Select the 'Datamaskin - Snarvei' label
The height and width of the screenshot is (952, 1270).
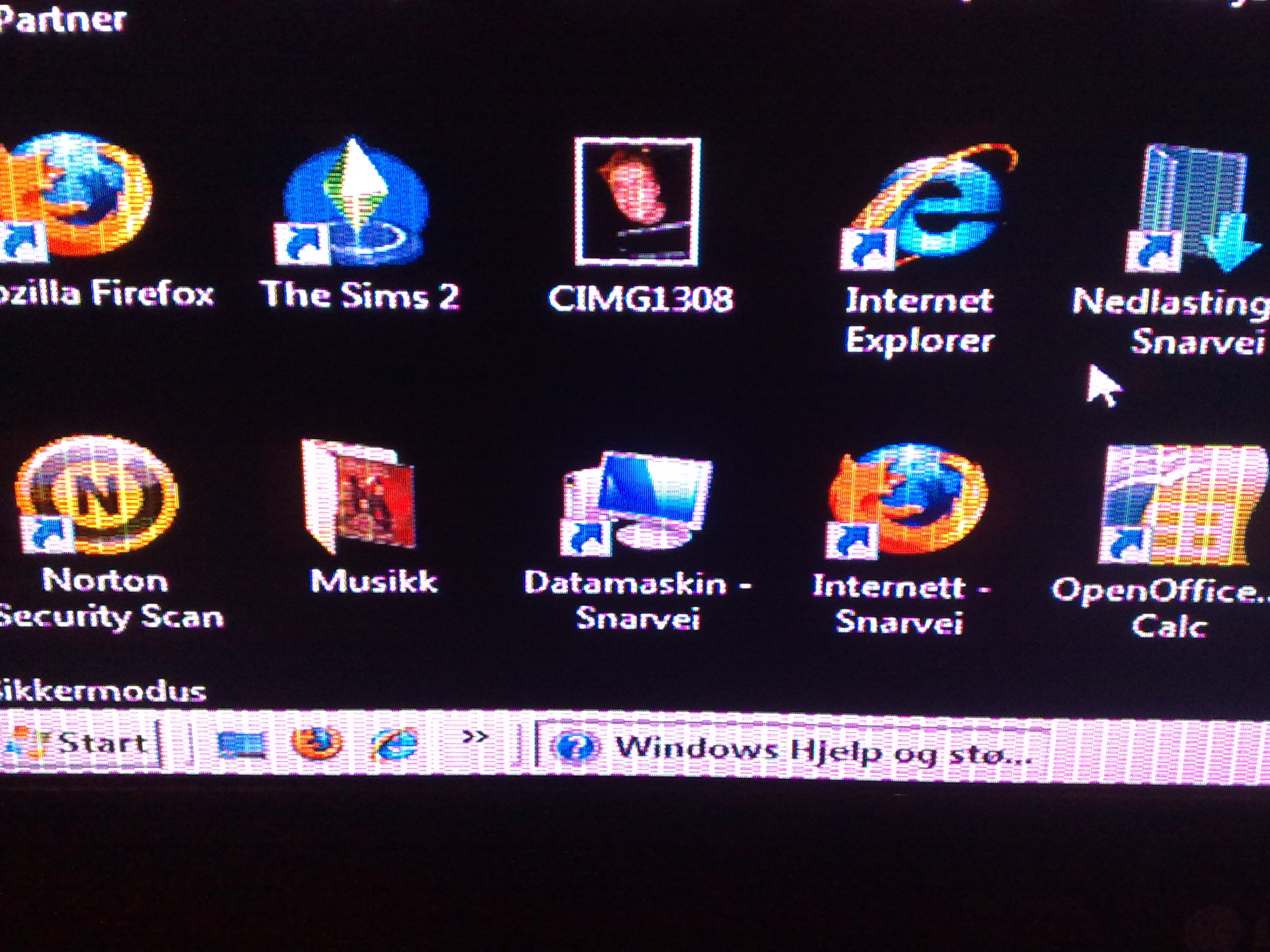637,600
